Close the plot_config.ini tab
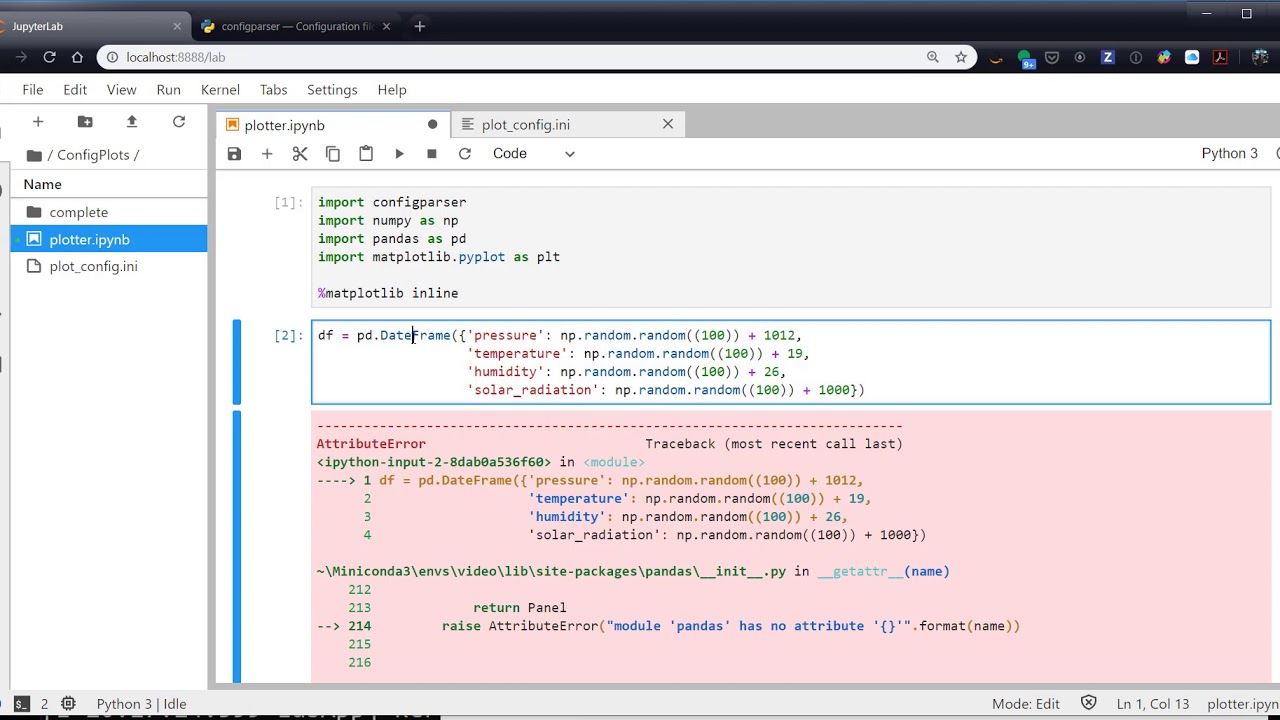Image resolution: width=1280 pixels, height=720 pixels. coord(668,124)
